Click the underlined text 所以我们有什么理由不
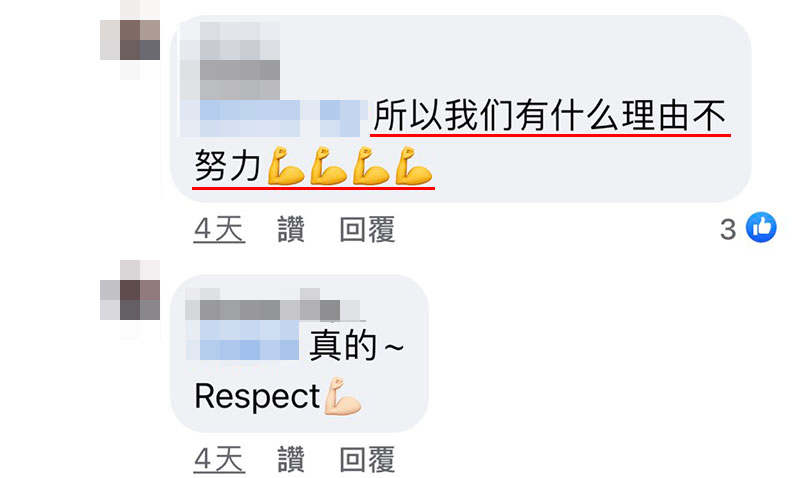800x478 pixels. 550,116
